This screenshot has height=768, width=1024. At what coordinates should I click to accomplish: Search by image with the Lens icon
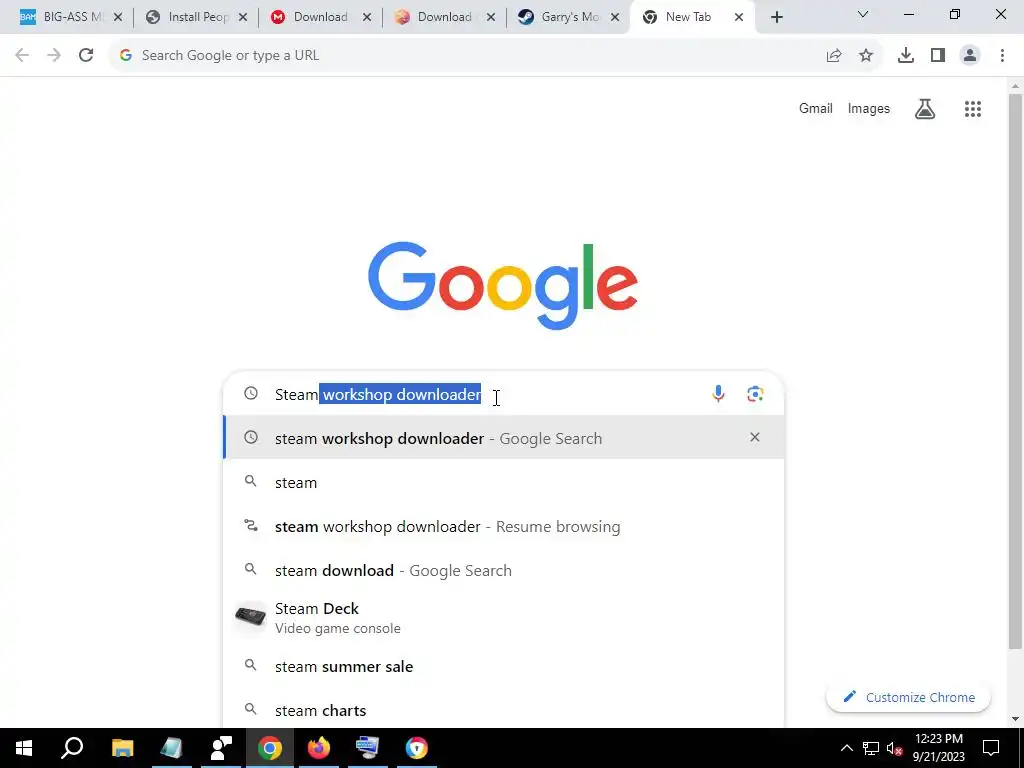click(x=755, y=394)
